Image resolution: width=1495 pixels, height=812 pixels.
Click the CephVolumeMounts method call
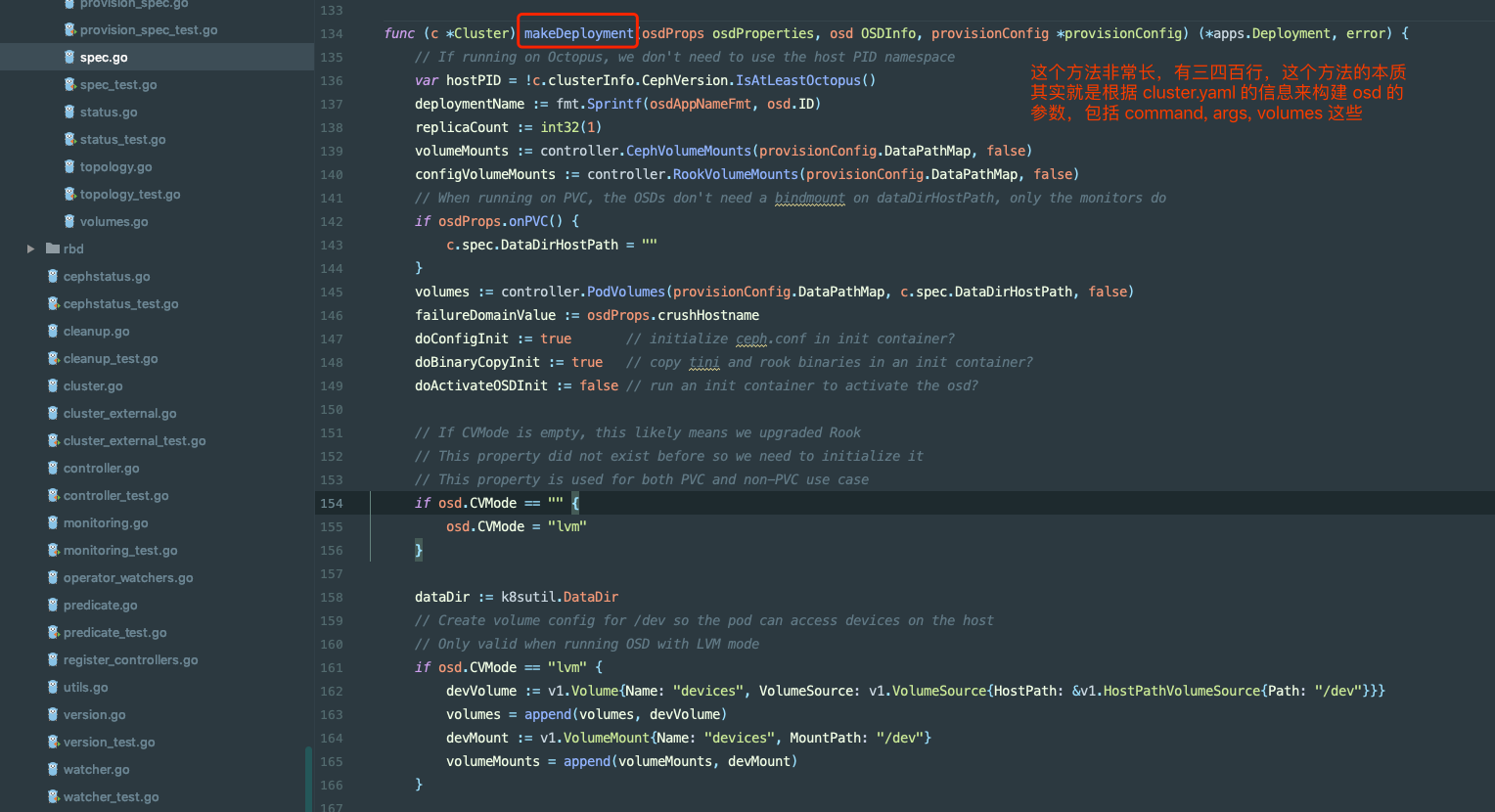[x=688, y=151]
